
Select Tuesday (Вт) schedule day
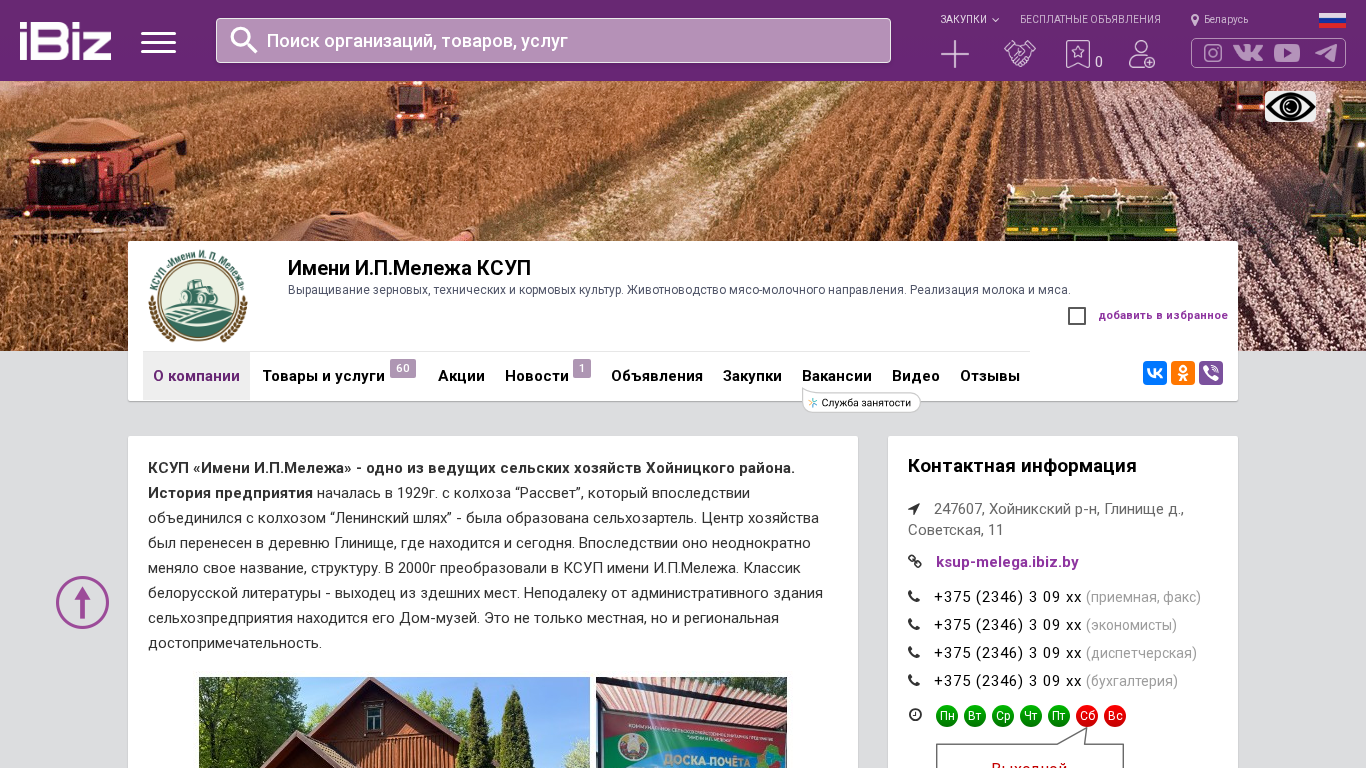coord(975,716)
